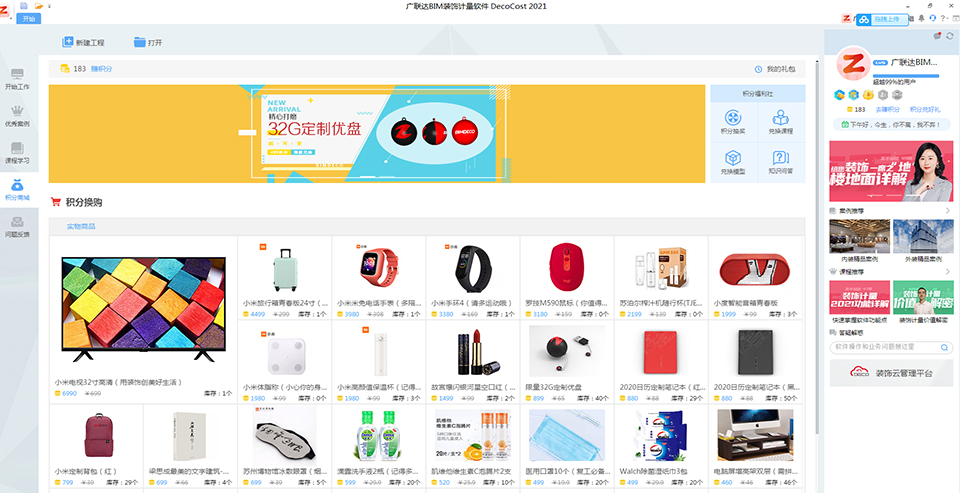Open the 小米高颜值保温杯 product
960x493 pixels.
(x=379, y=361)
